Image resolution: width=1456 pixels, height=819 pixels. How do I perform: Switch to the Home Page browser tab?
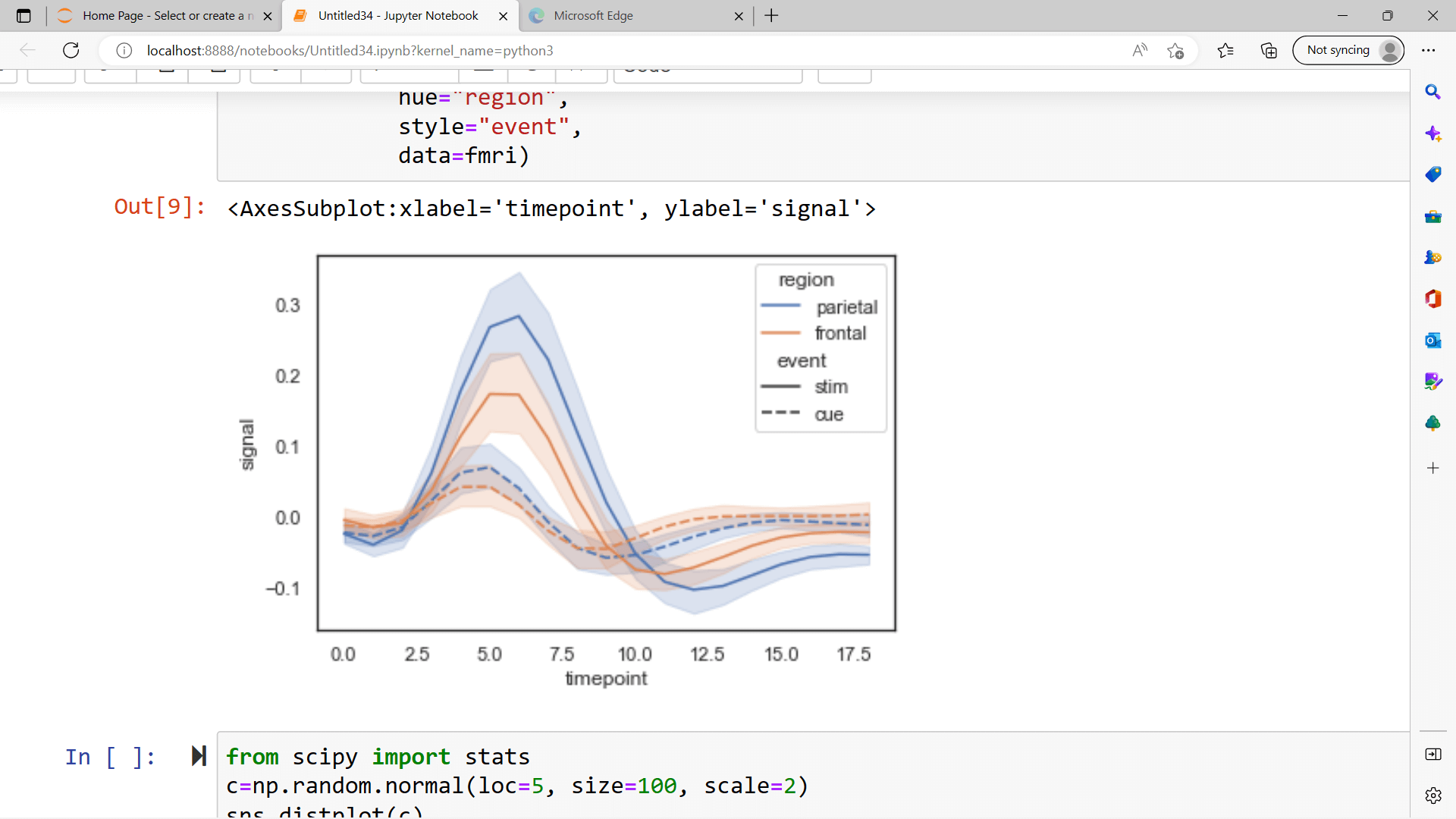point(159,15)
